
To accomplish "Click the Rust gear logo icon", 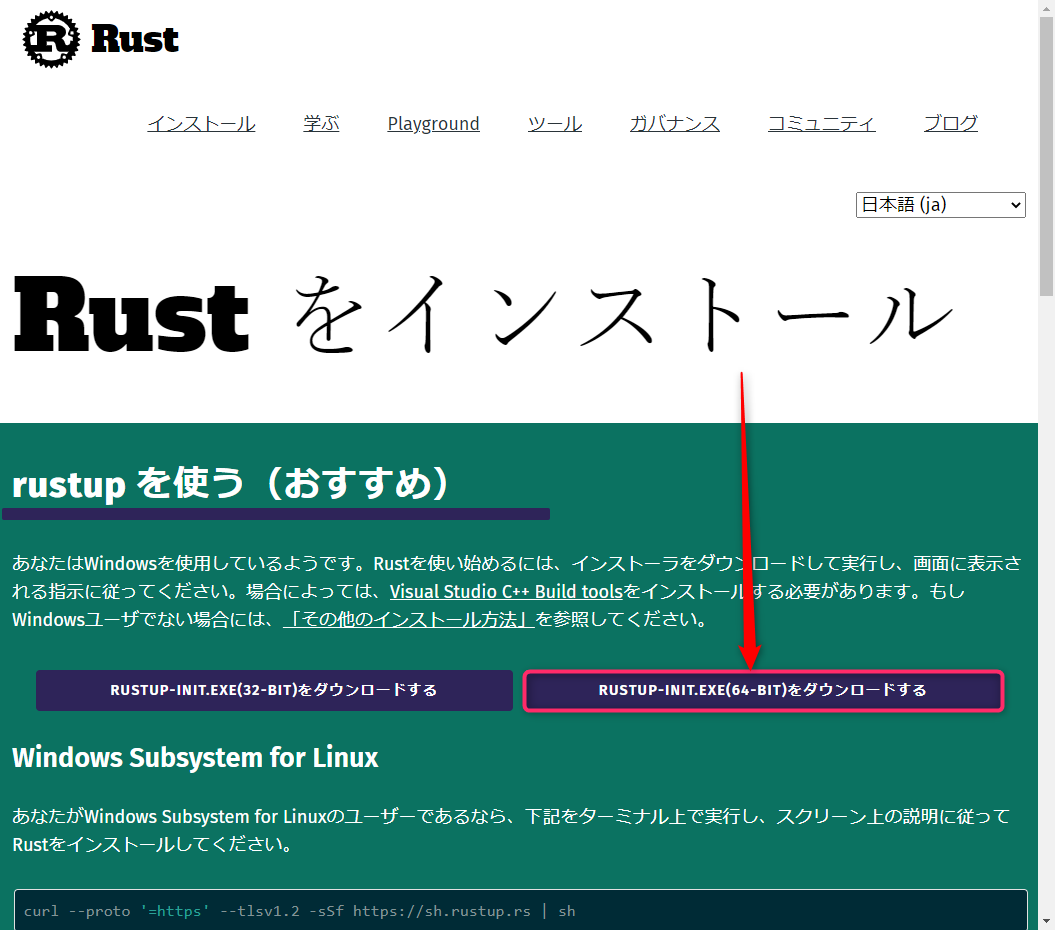I will tap(50, 39).
